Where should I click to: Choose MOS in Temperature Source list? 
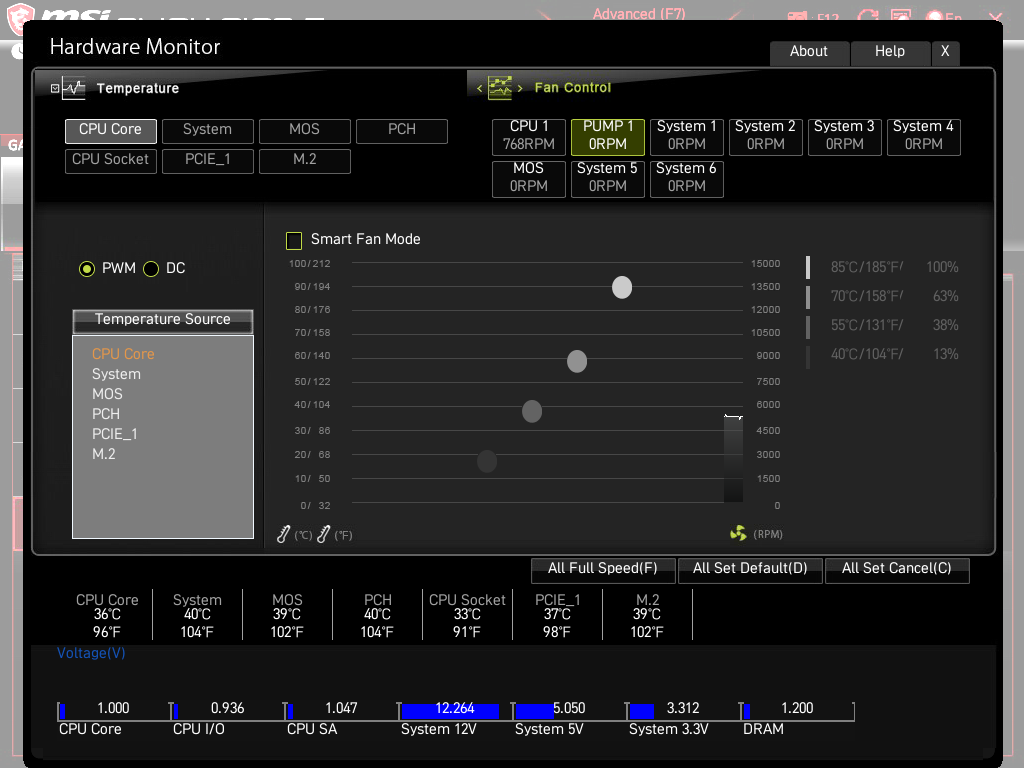(107, 394)
